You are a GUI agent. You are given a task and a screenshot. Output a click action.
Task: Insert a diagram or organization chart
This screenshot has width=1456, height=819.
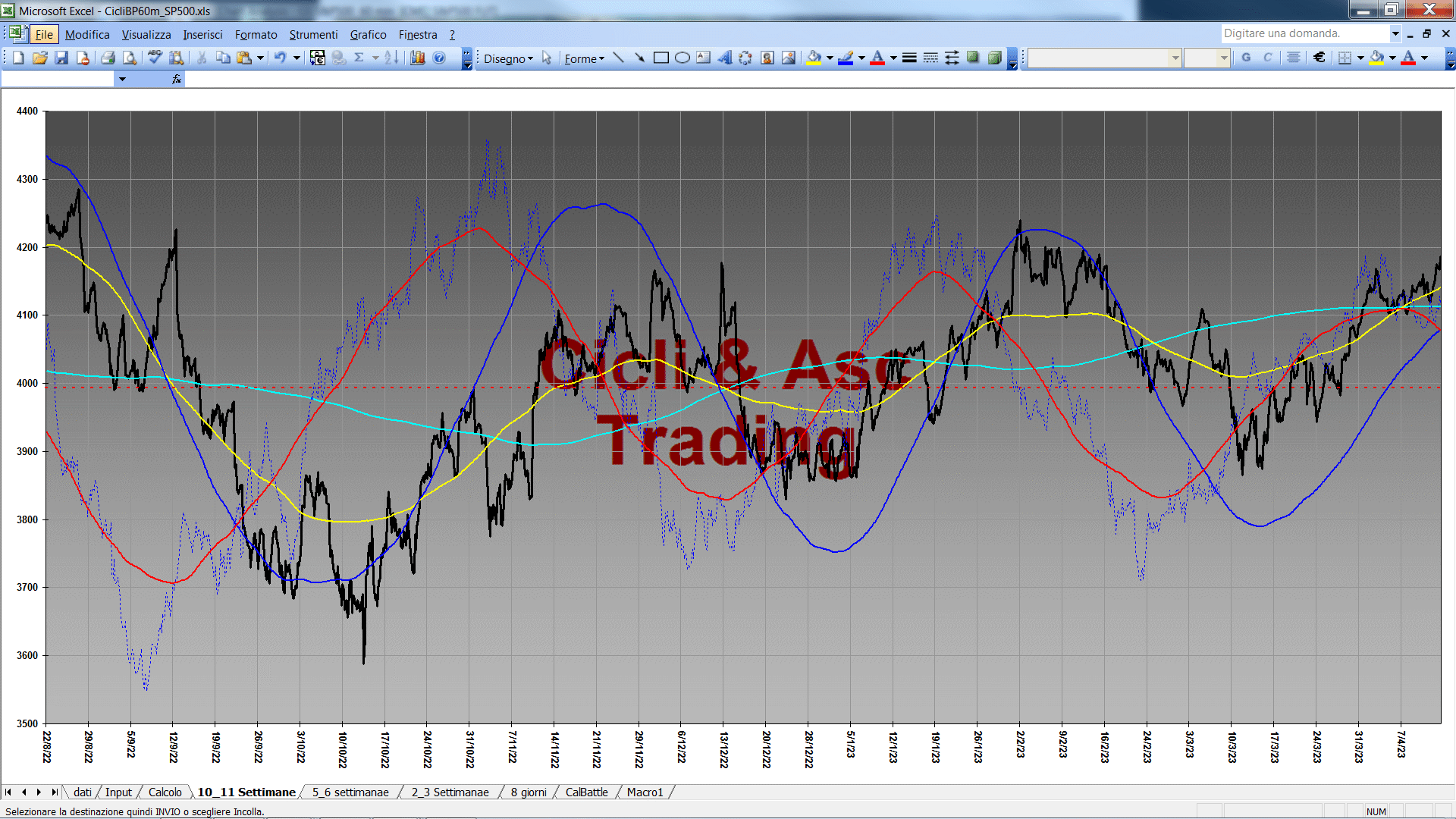click(746, 58)
